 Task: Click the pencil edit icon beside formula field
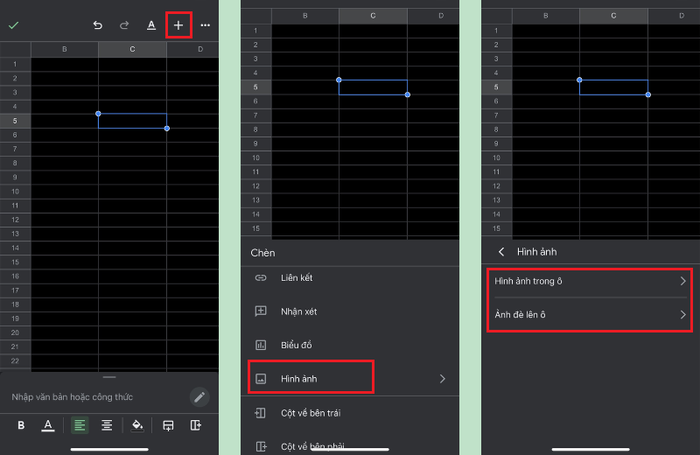point(200,397)
